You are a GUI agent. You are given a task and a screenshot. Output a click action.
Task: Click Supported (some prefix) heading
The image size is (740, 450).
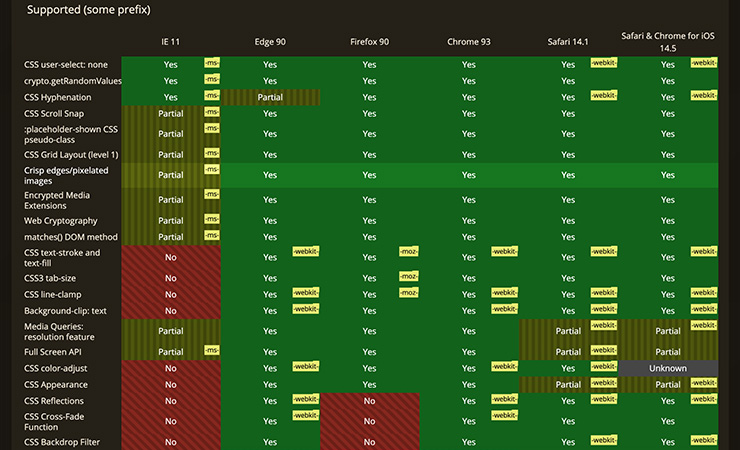pyautogui.click(x=89, y=9)
